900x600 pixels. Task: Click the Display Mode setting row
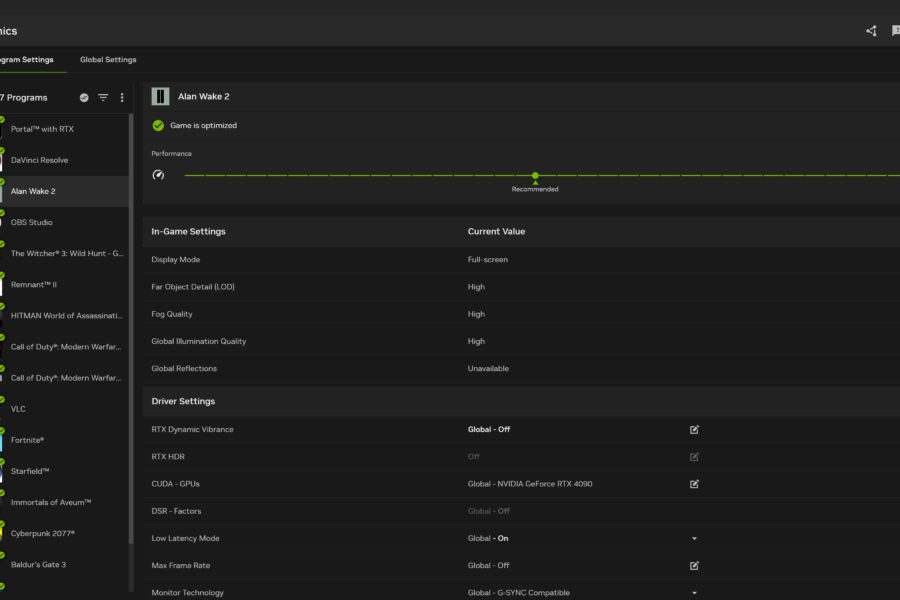[x=521, y=260]
